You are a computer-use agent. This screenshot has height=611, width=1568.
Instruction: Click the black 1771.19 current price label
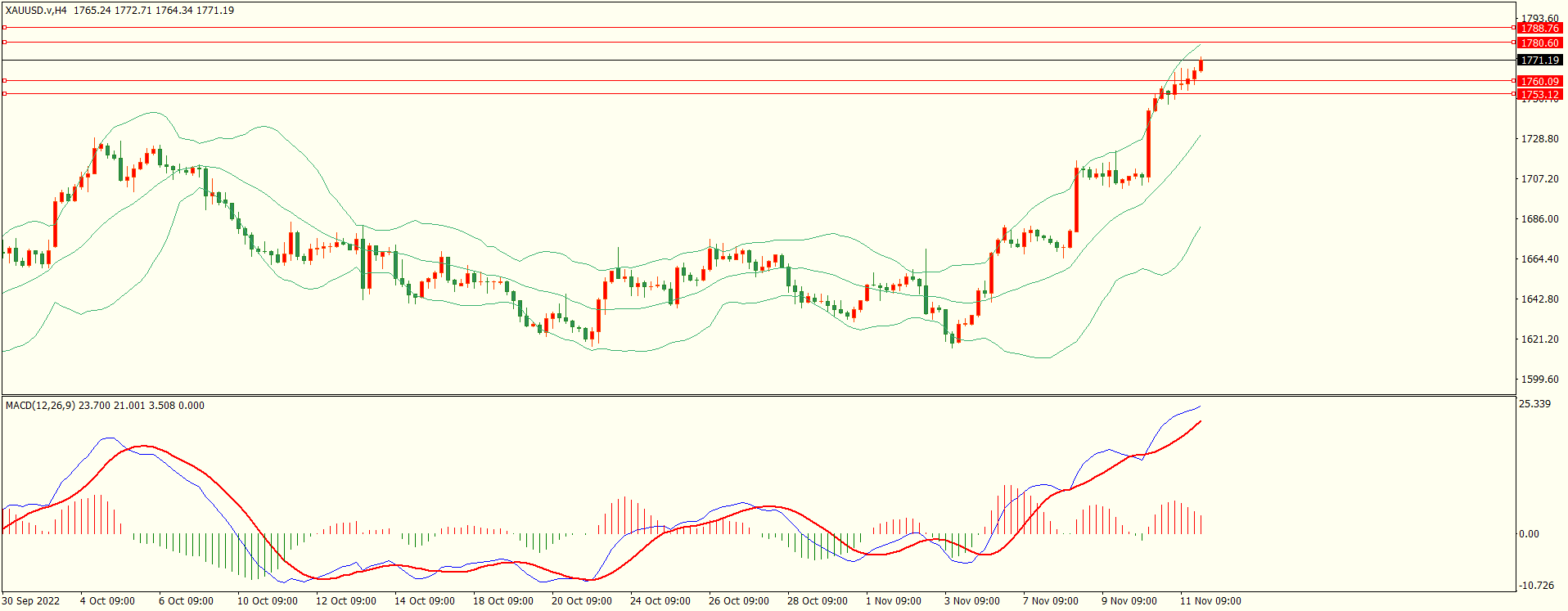(1539, 61)
